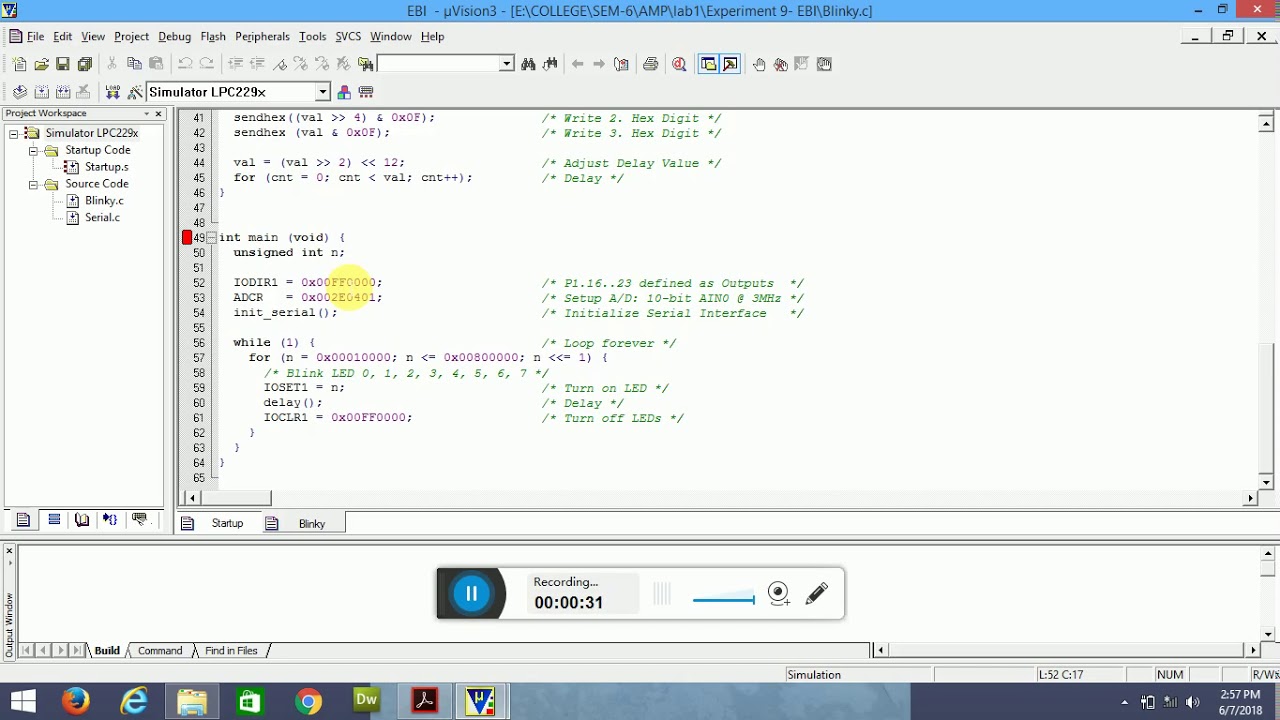Collapse the Simulator LPC229x tree root
This screenshot has width=1280, height=720.
pos(14,133)
